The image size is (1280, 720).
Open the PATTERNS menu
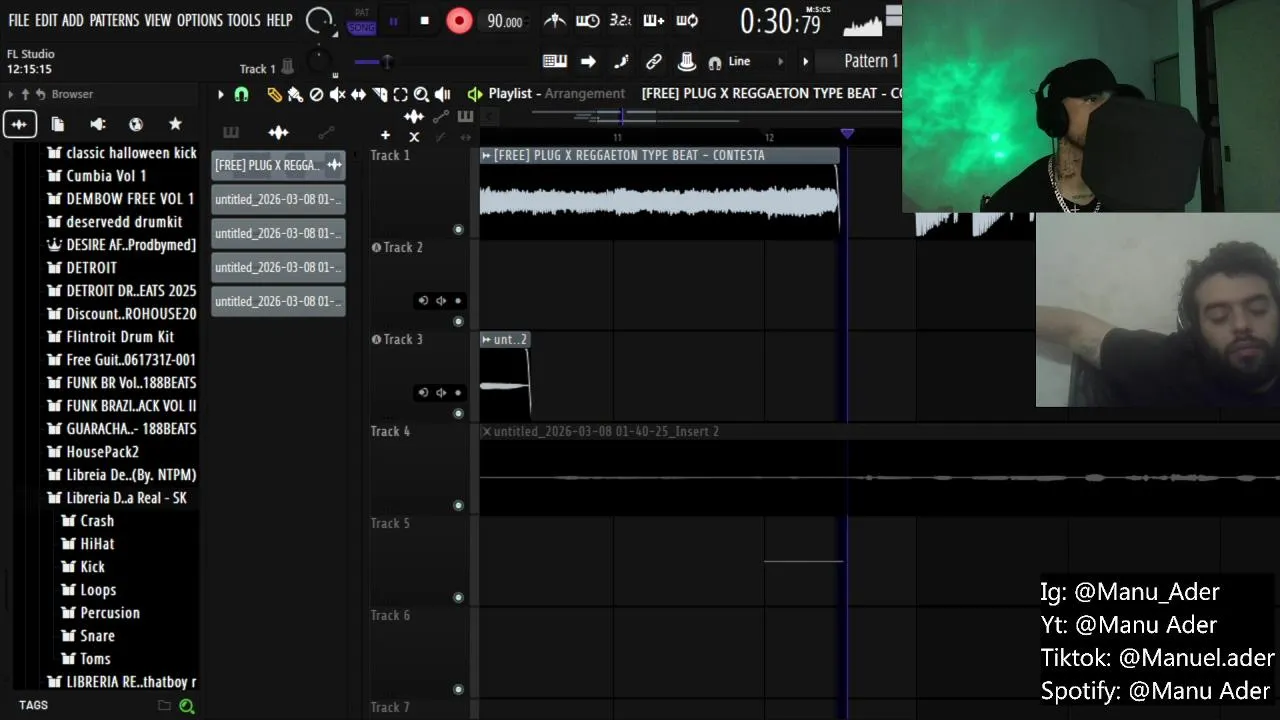114,20
